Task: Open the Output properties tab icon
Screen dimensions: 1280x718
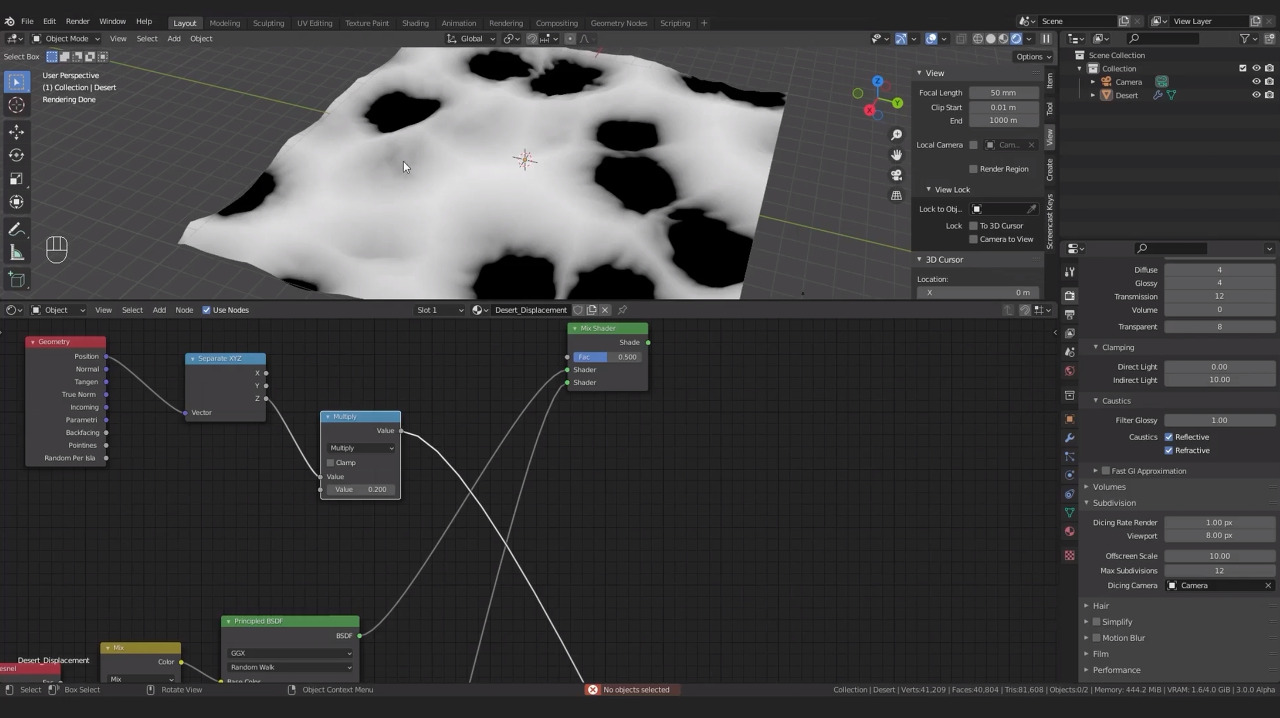Action: tap(1069, 314)
